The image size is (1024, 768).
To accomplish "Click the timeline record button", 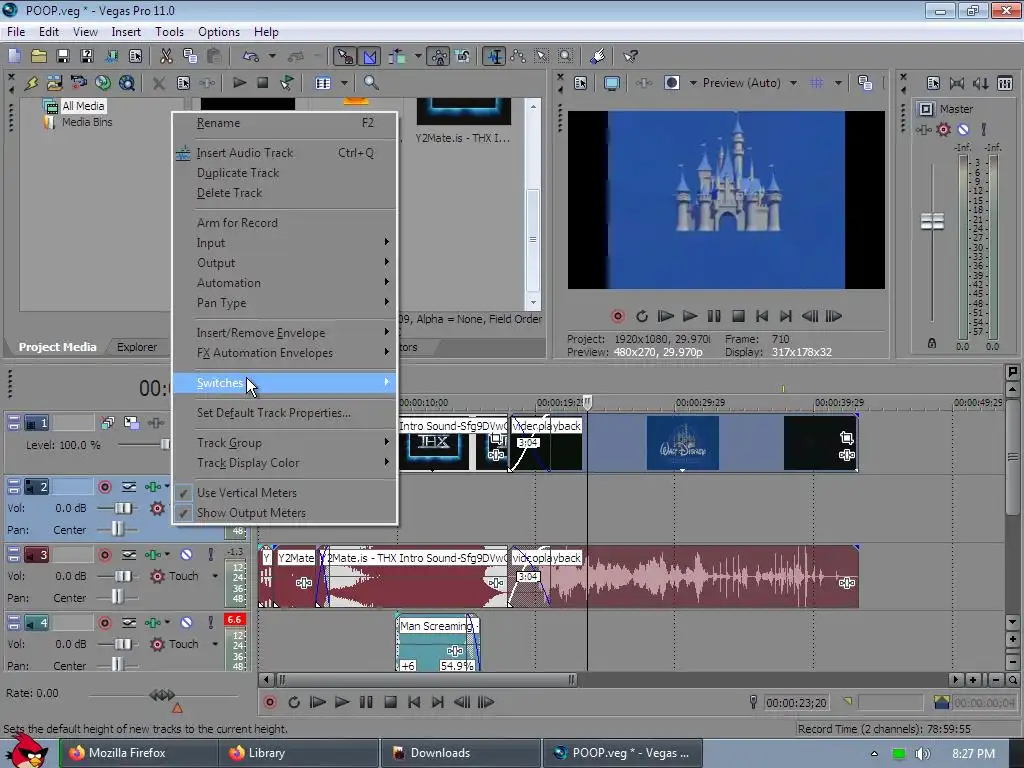I will point(270,702).
